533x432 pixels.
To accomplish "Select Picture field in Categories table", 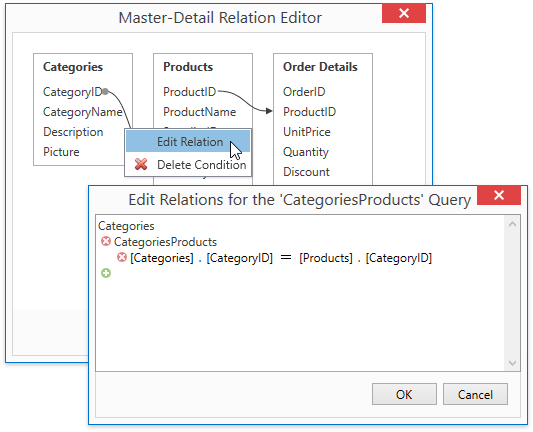I will click(x=61, y=152).
